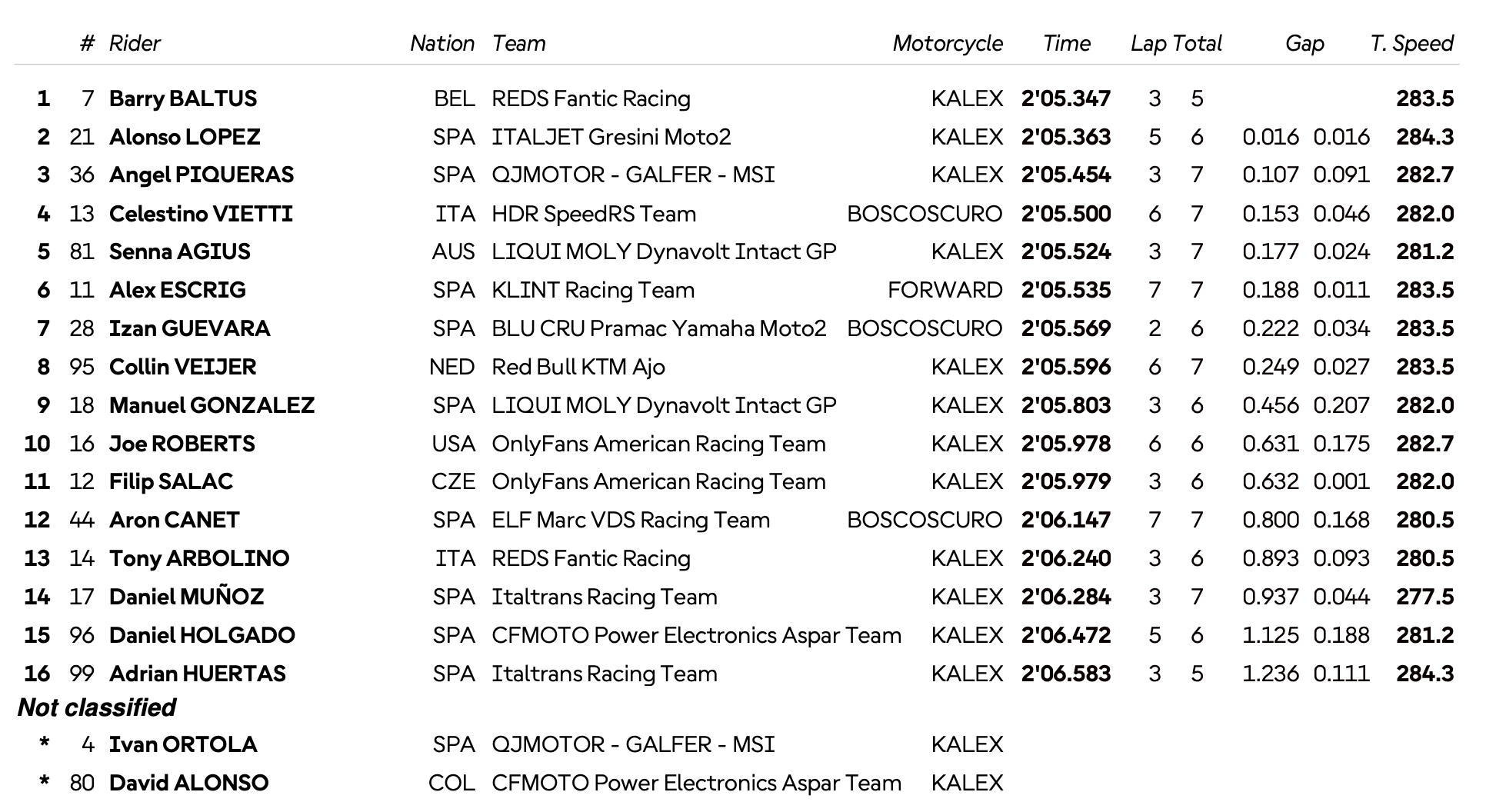
Task: Open ITALJET Gresini Moto2 team
Action: click(611, 137)
